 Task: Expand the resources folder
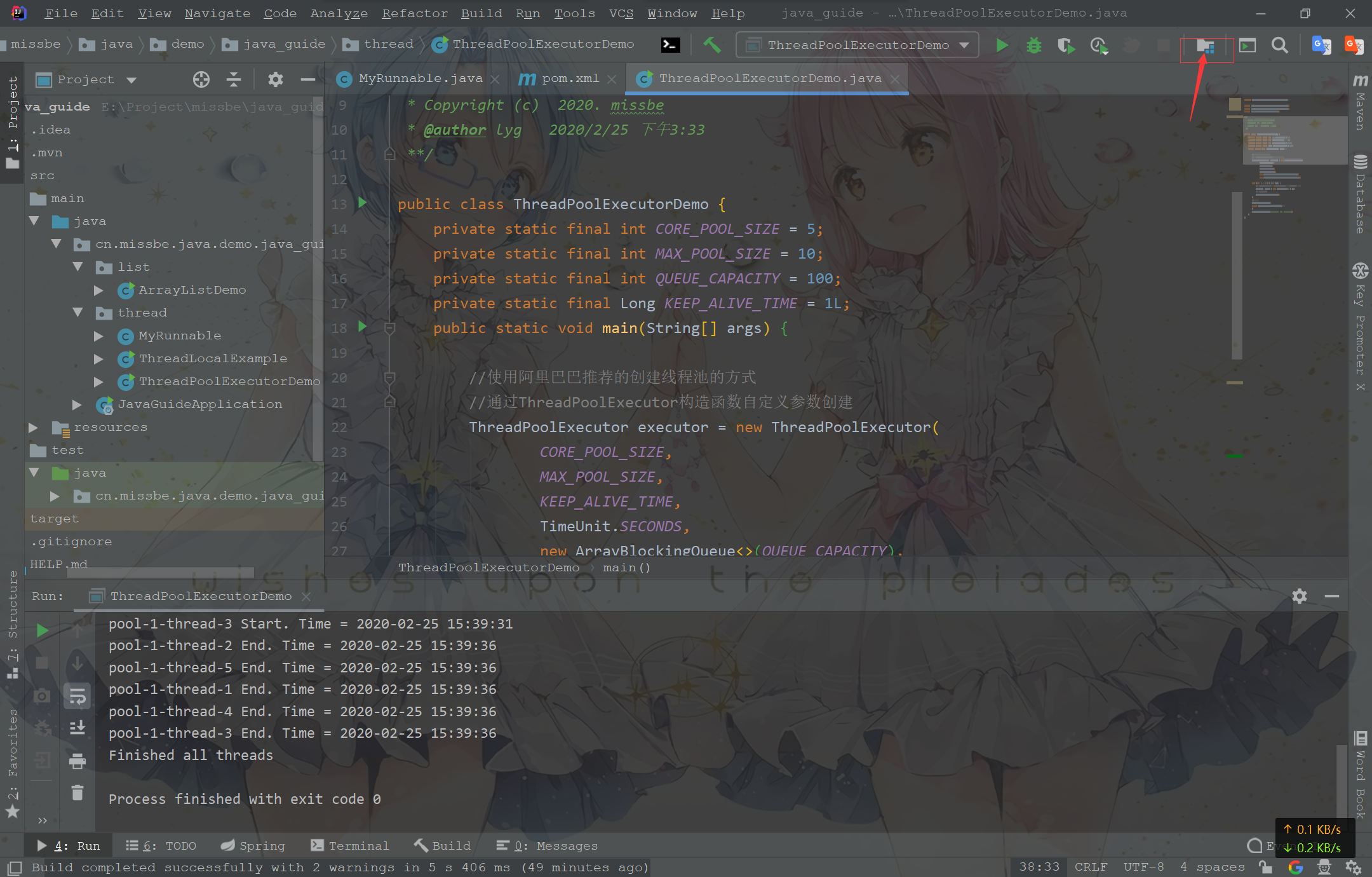pos(33,427)
